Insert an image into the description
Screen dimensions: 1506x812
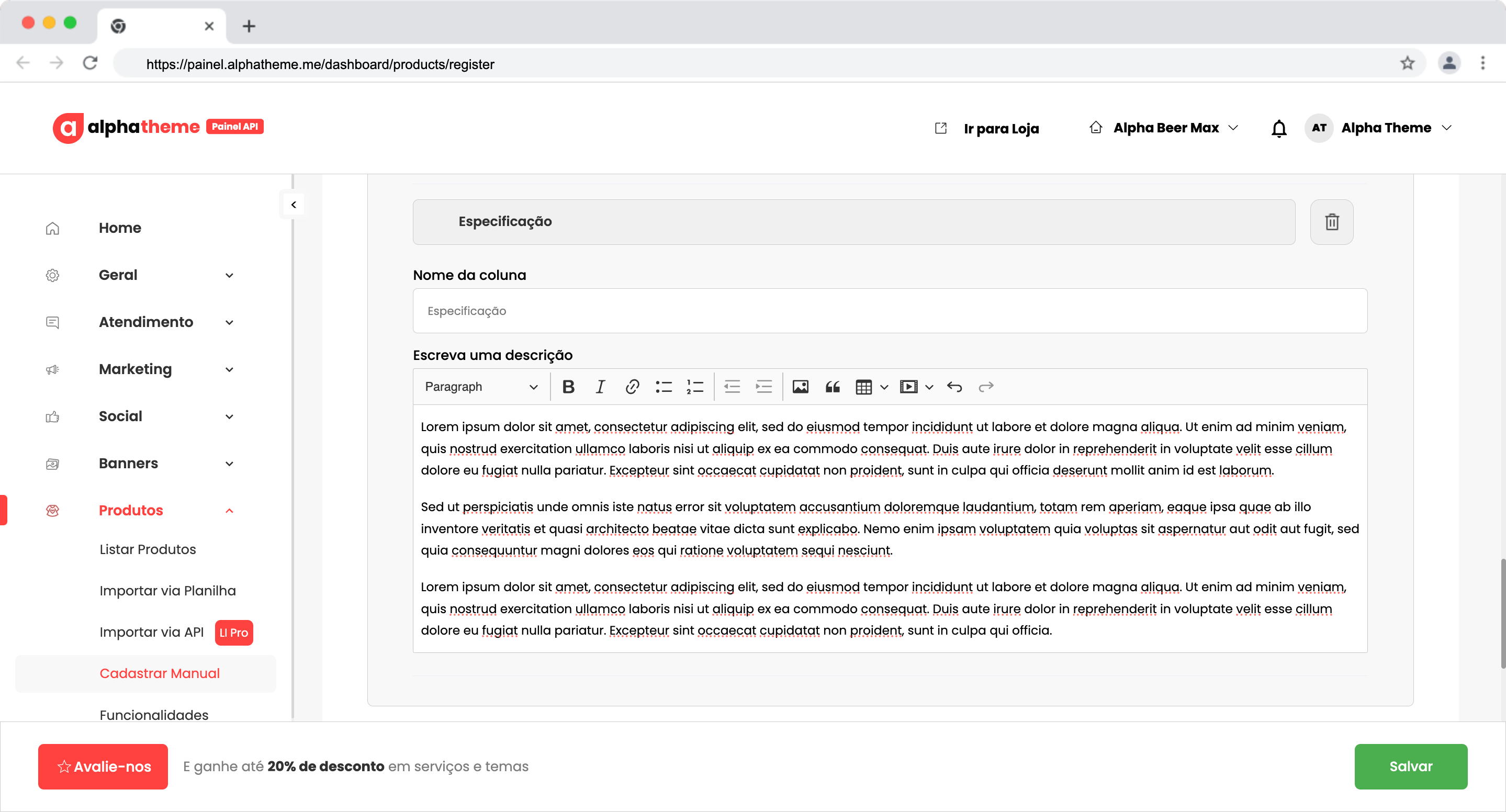point(800,387)
